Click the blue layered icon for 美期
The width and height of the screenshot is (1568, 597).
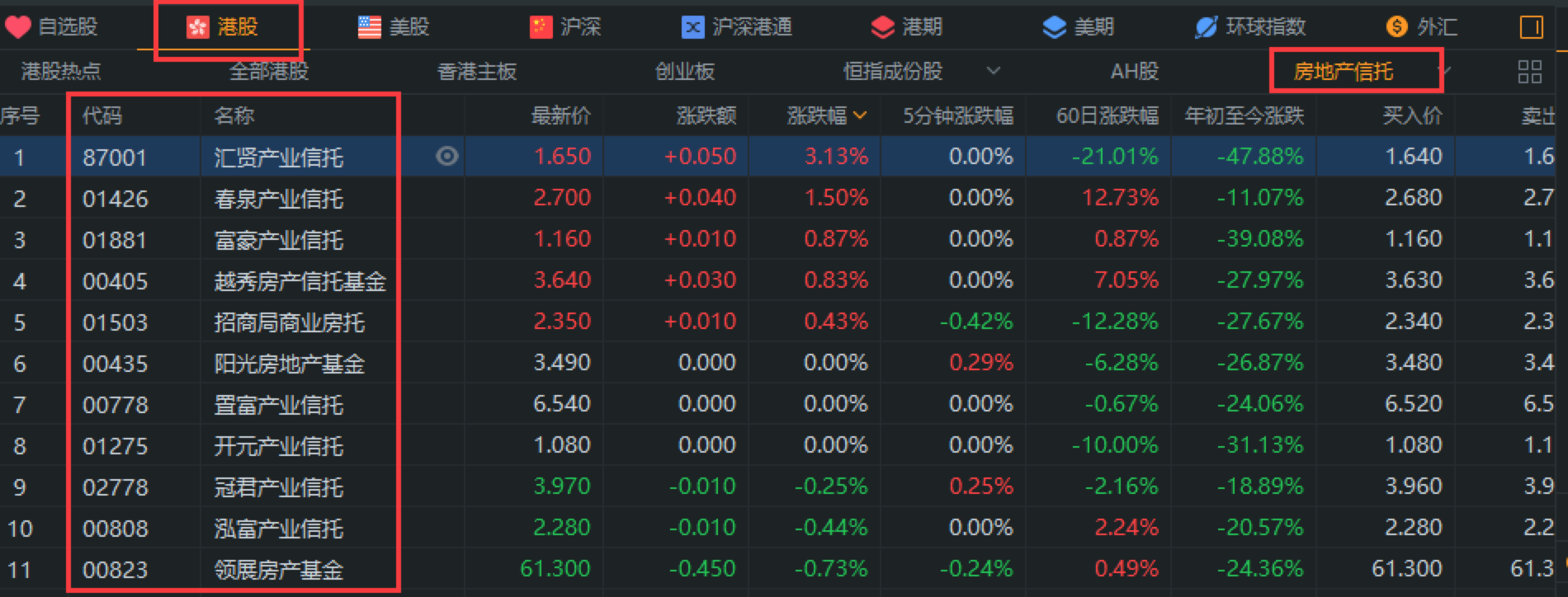[x=1054, y=28]
